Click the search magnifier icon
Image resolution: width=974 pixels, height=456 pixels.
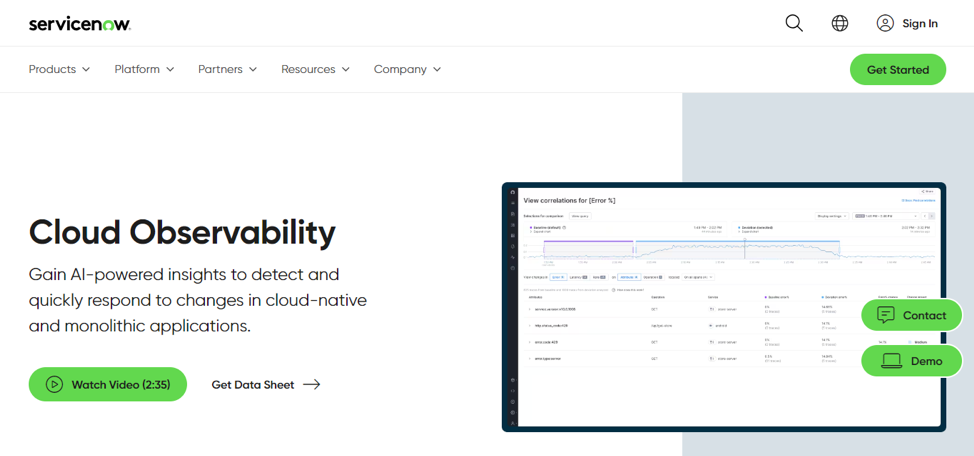pyautogui.click(x=794, y=23)
